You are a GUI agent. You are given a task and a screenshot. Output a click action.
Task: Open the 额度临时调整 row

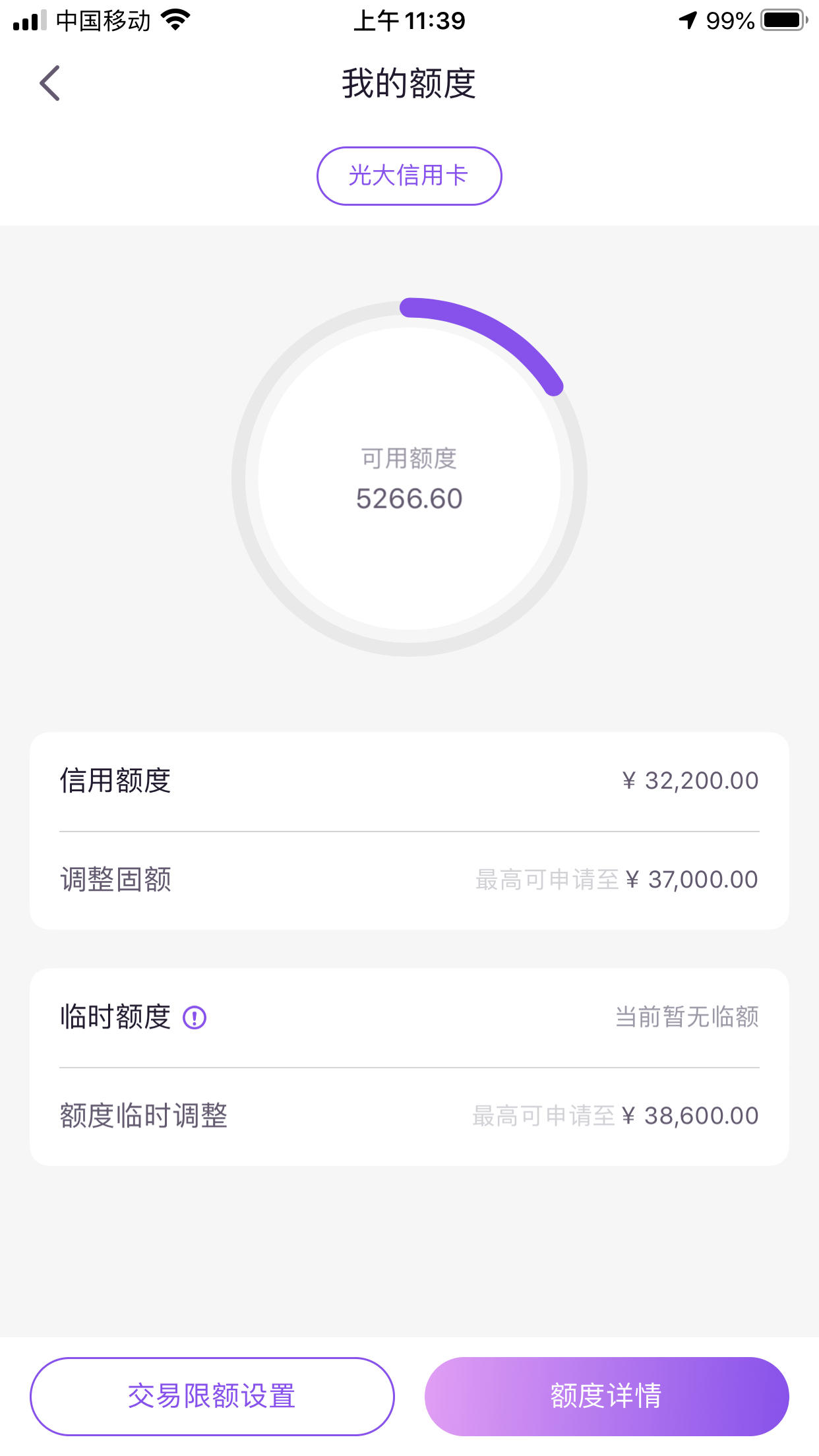pos(409,1116)
